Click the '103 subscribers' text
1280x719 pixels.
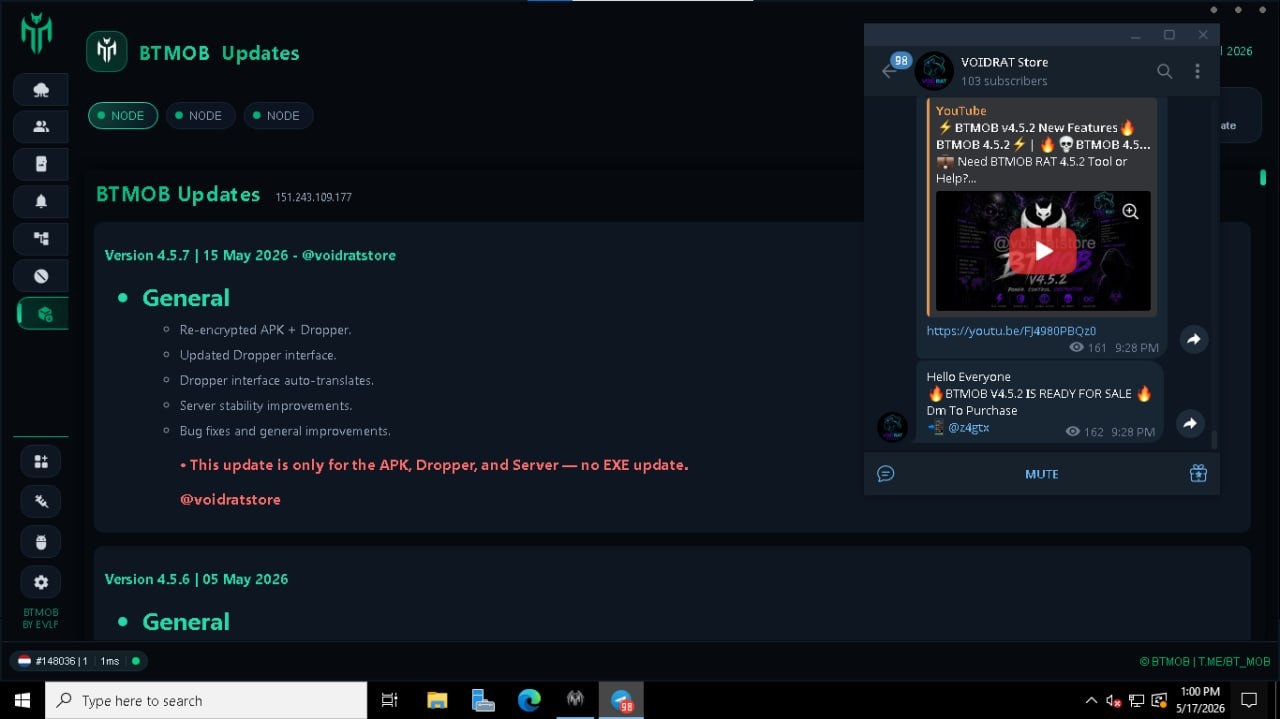coord(1004,81)
